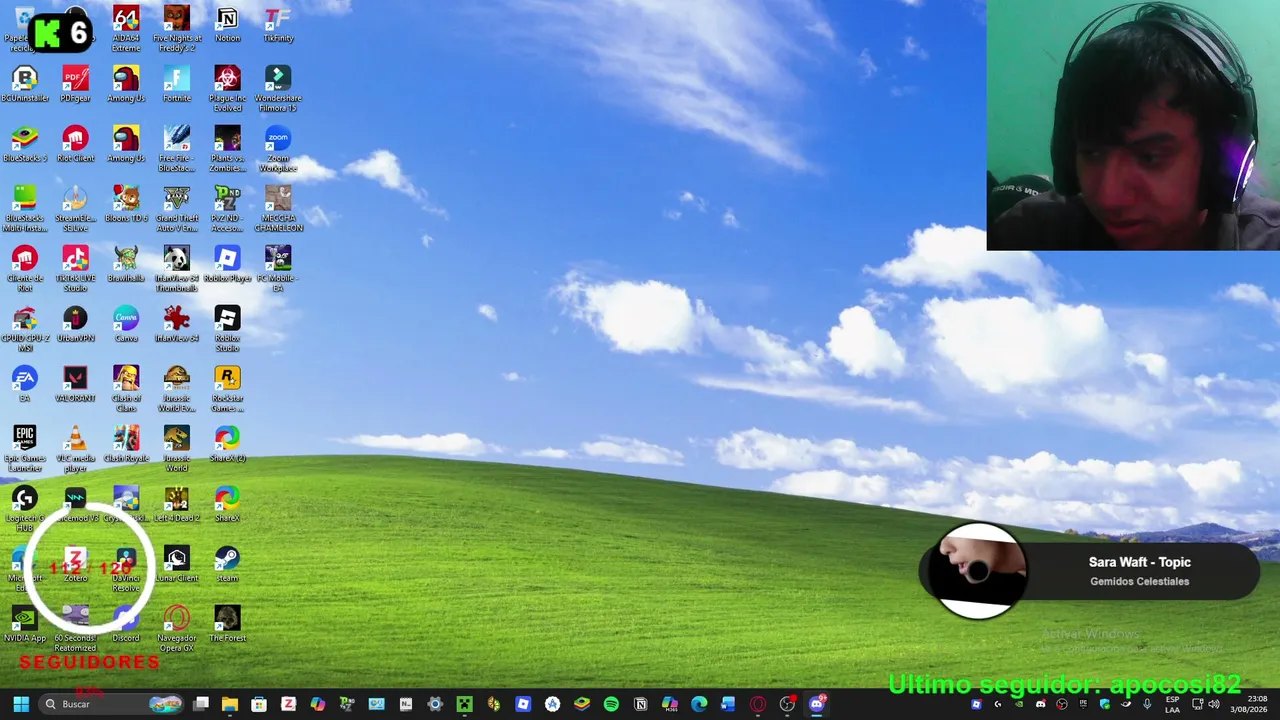
Task: Select the Notion desktop icon
Action: [x=227, y=25]
